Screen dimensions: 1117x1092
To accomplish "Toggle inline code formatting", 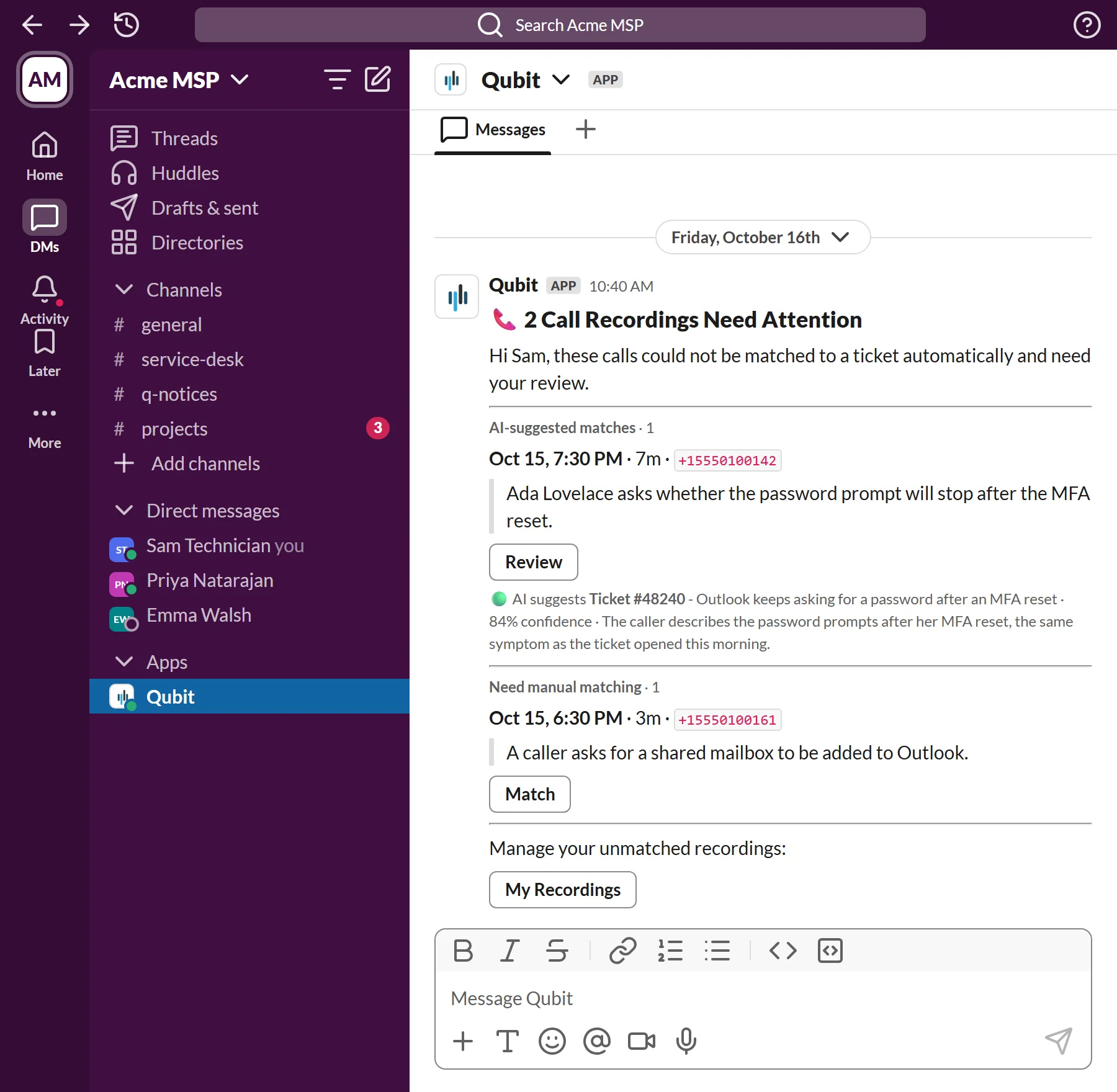I will tap(783, 951).
